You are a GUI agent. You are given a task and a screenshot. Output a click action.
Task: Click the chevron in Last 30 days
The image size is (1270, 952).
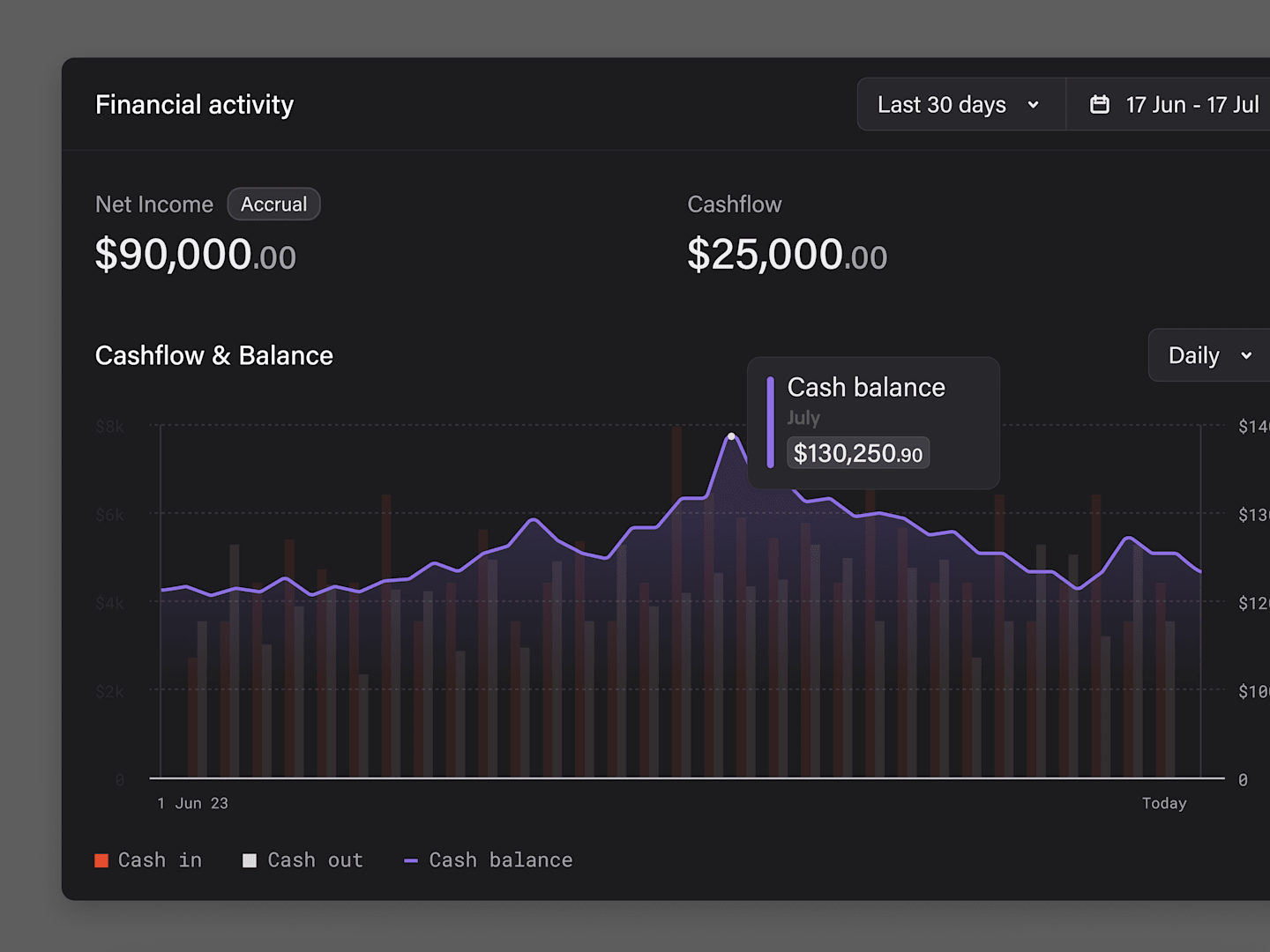click(x=1033, y=105)
